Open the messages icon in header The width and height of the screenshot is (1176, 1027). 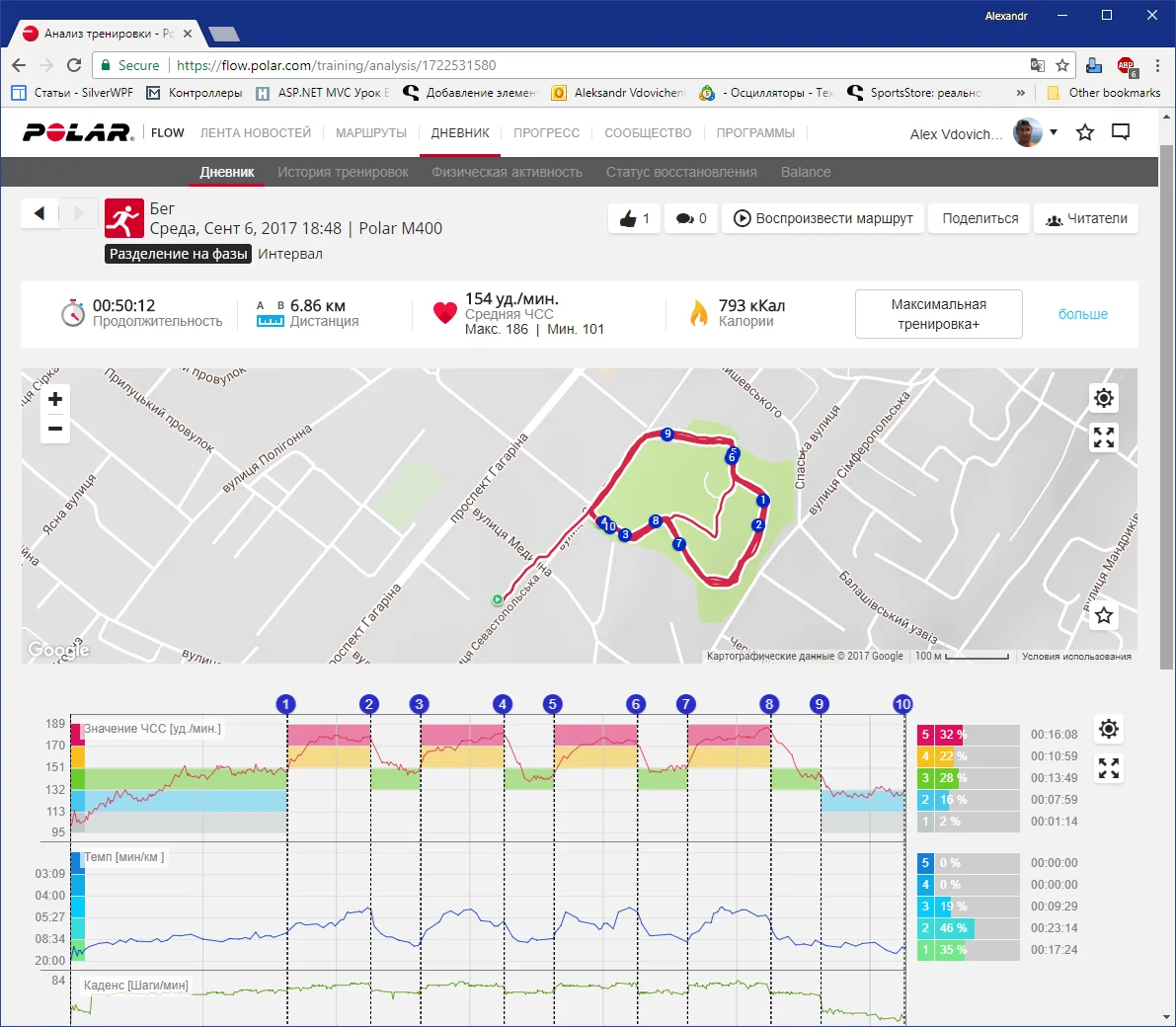tap(1121, 132)
